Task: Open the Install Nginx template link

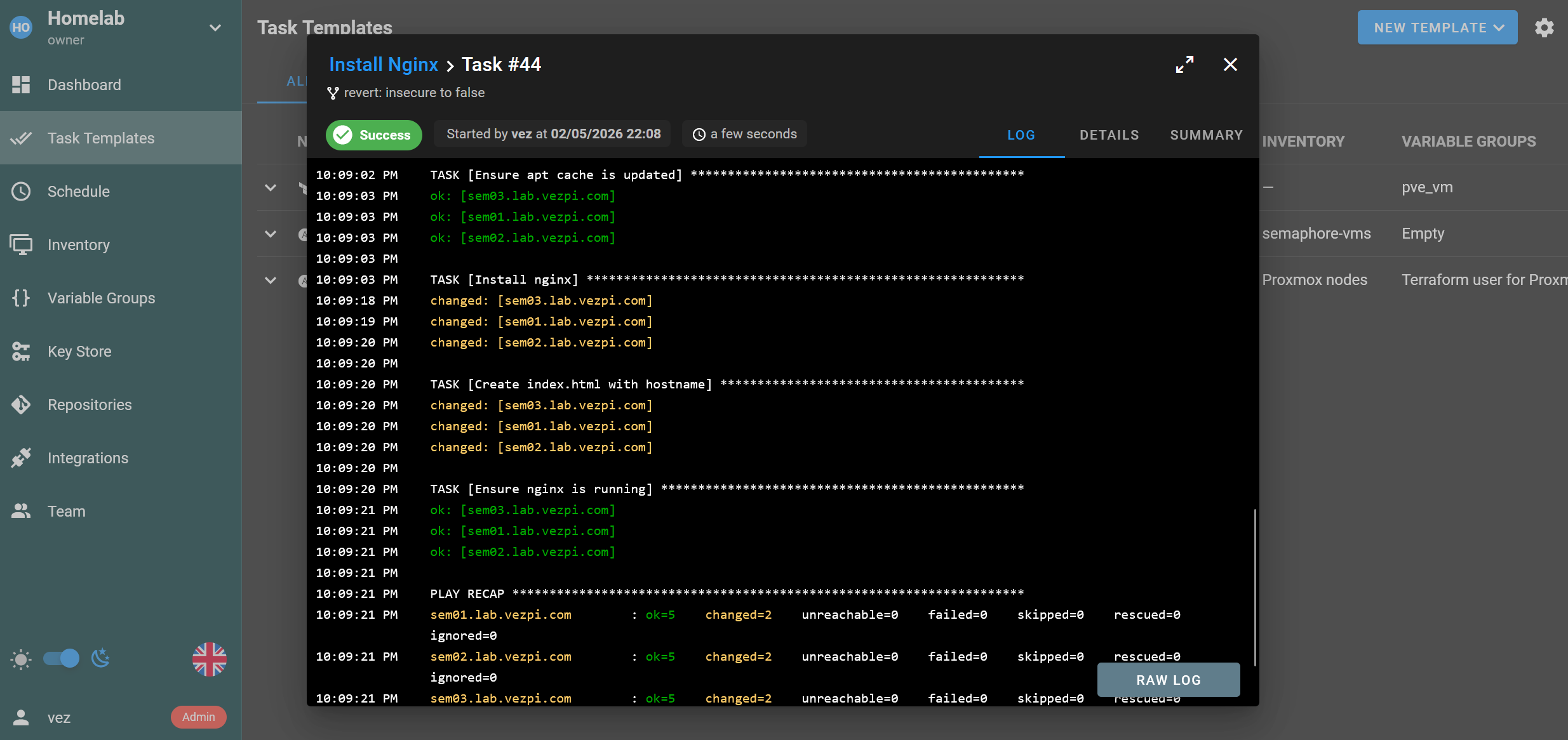Action: 384,65
